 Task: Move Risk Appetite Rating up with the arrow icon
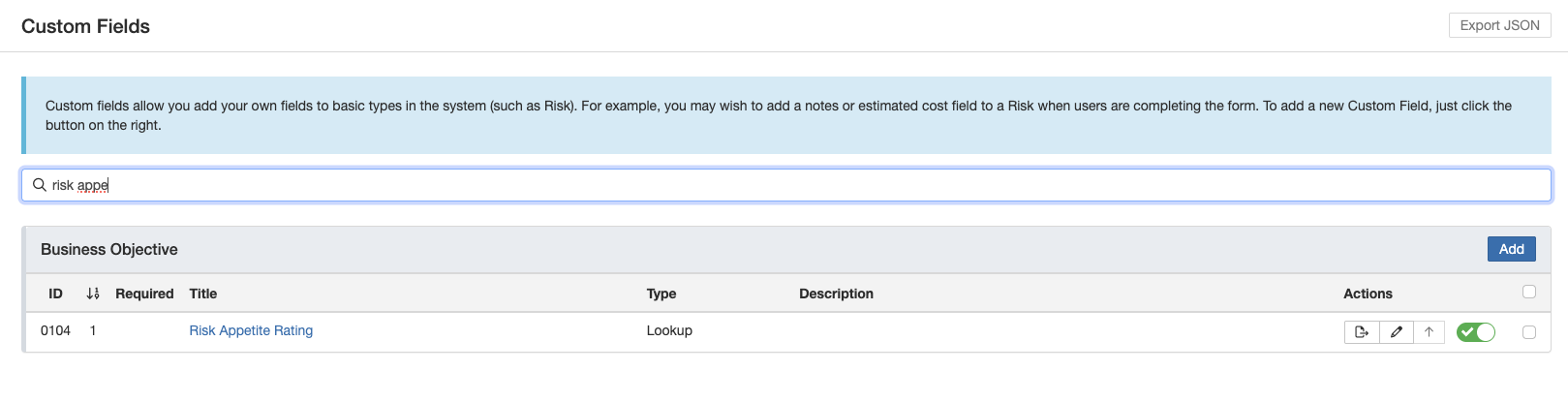pyautogui.click(x=1429, y=332)
